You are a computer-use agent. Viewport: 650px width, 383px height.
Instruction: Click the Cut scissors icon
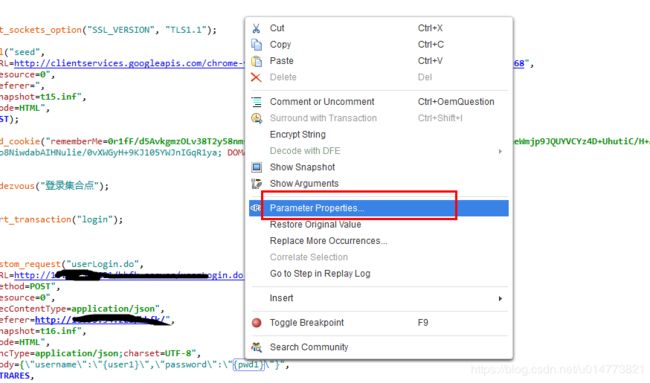click(256, 28)
